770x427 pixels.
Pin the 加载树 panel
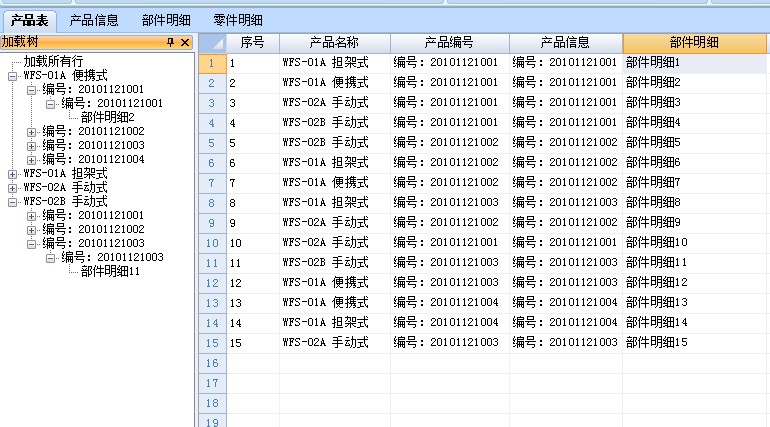point(170,42)
